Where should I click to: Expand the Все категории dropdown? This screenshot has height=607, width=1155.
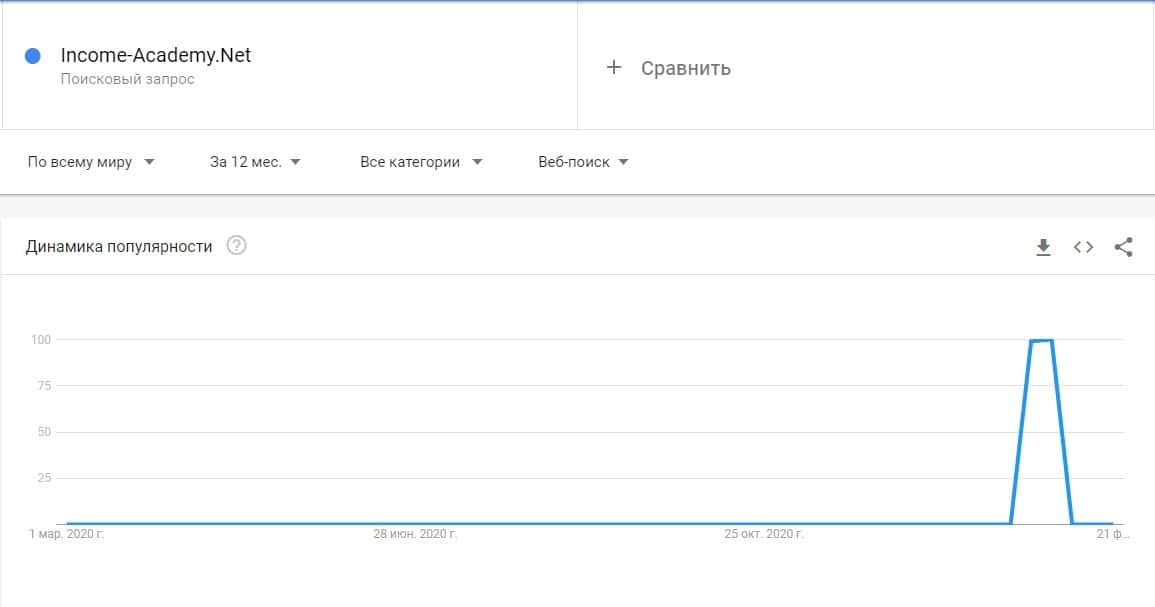tap(421, 162)
